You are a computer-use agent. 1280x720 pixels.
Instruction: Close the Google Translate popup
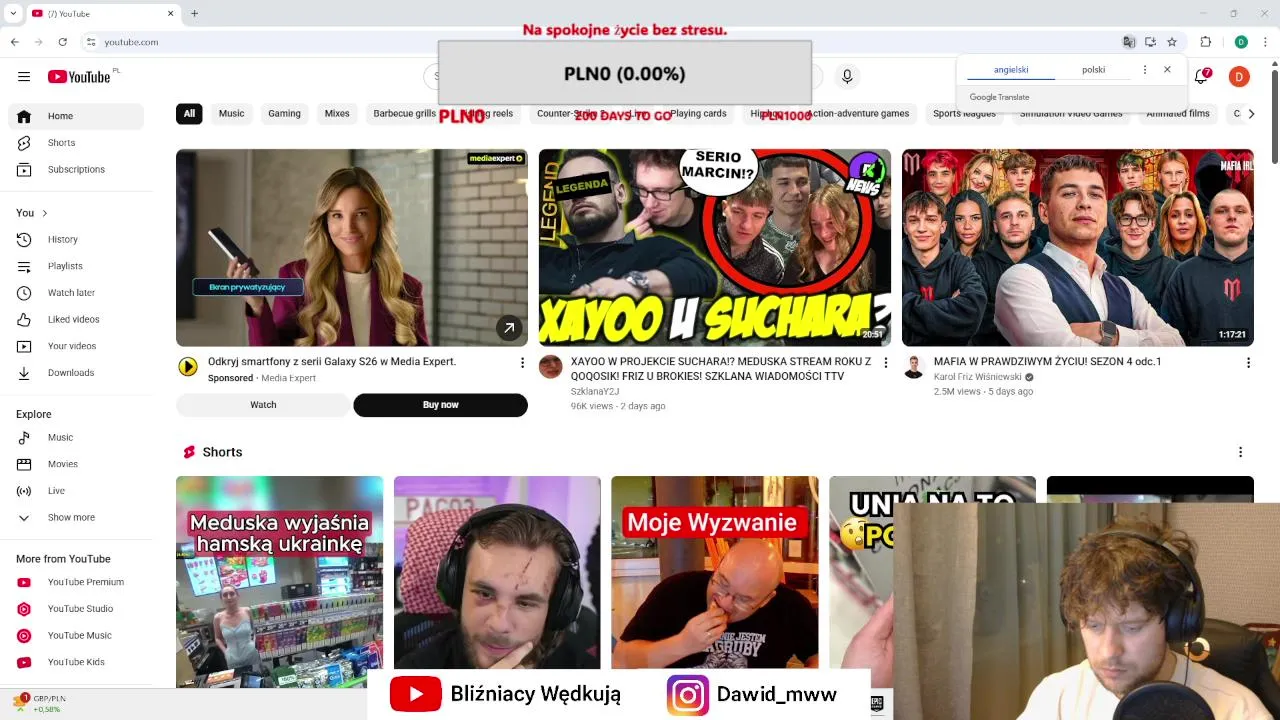(1167, 70)
